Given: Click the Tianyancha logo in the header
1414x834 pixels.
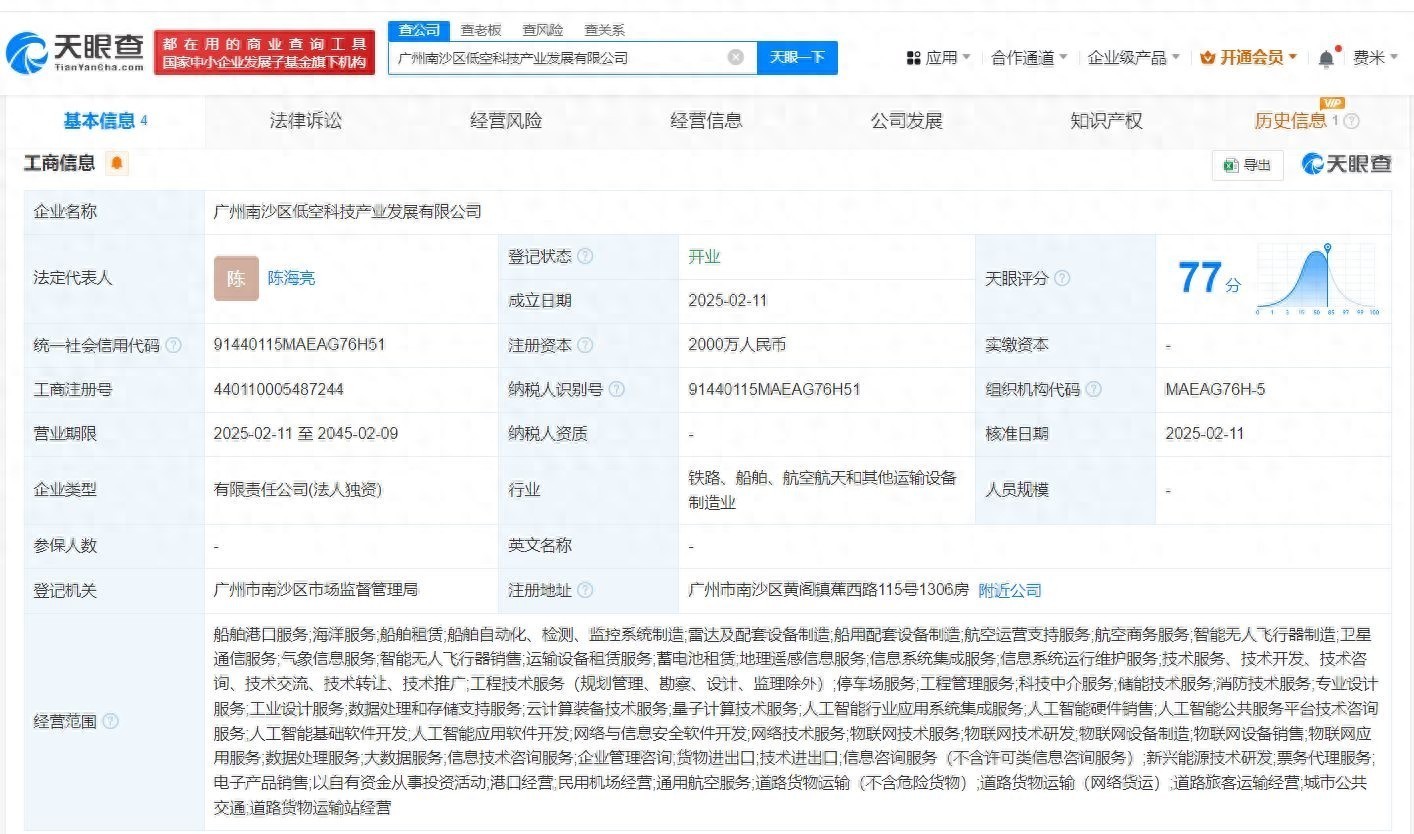Looking at the screenshot, I should click(x=76, y=52).
